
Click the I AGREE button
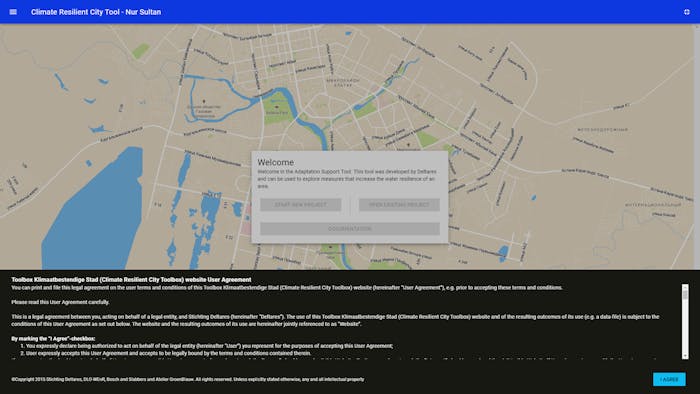[x=669, y=379]
